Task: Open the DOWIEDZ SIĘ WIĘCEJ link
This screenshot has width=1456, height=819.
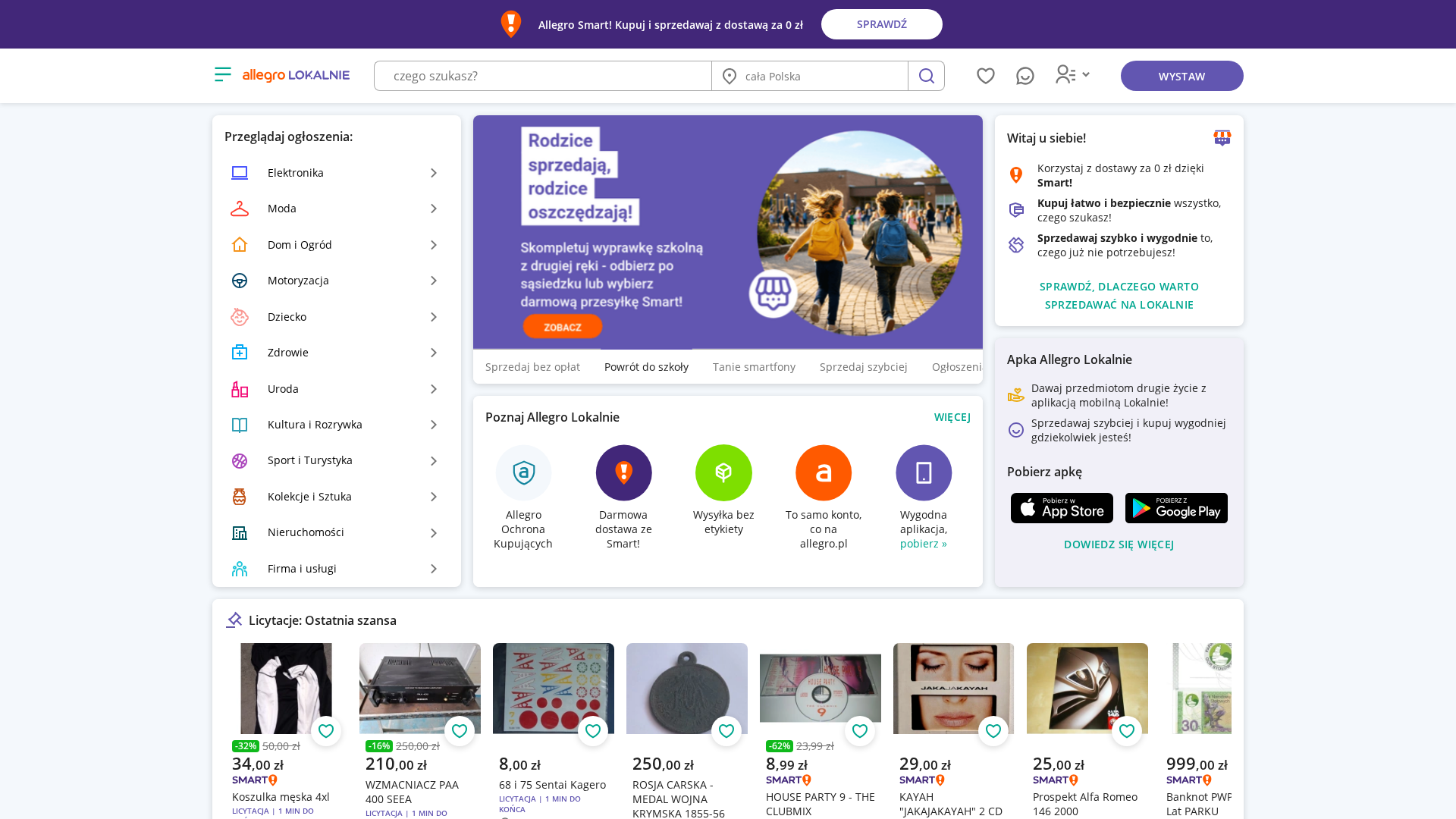Action: 1119,544
